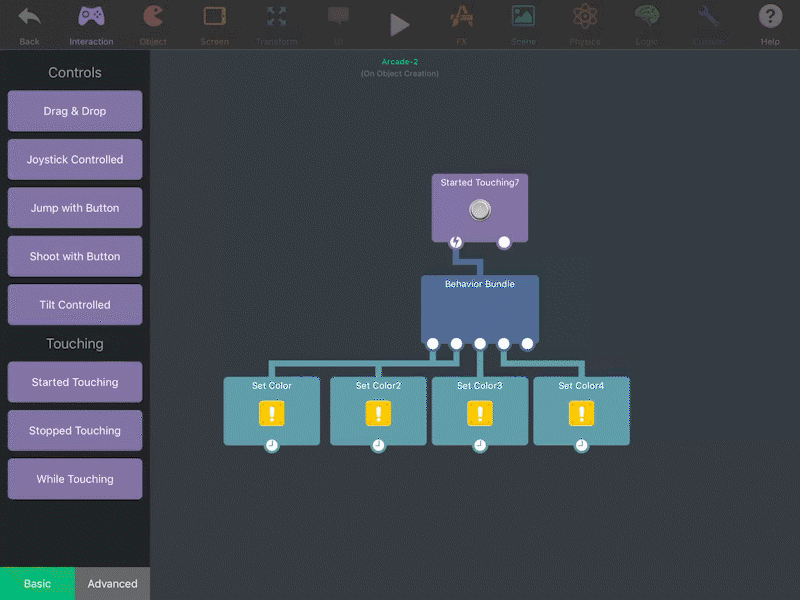Go back using the Back arrow

29,23
